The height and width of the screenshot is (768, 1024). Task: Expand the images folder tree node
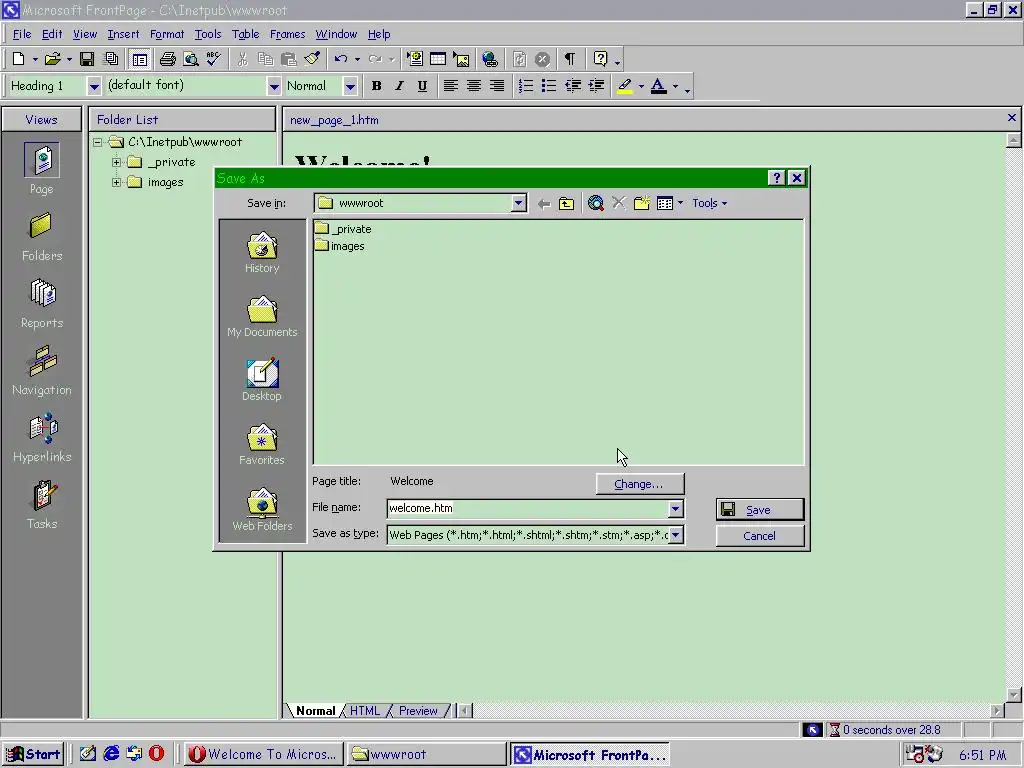[116, 182]
